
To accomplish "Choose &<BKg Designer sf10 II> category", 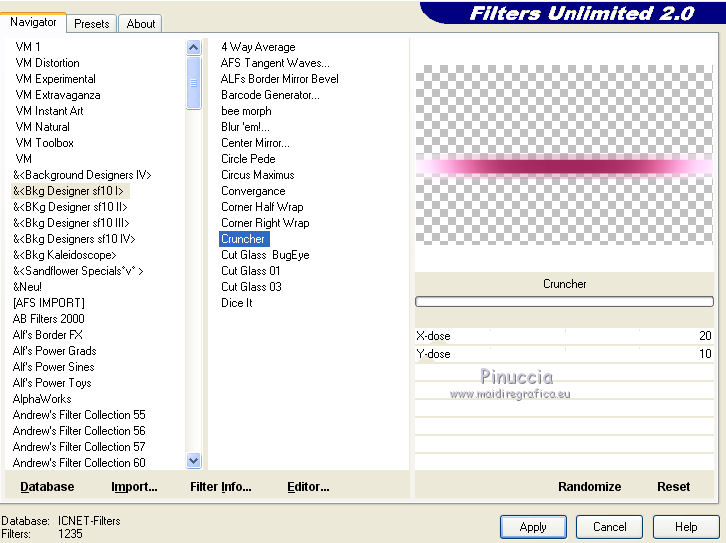I will pos(70,207).
